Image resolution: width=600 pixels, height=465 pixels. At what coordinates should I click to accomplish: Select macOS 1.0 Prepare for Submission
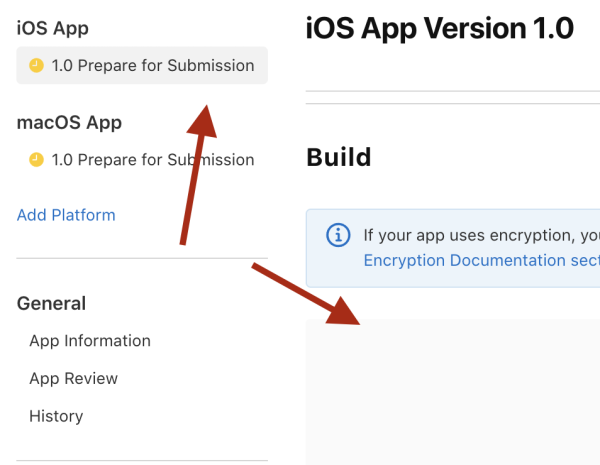point(152,160)
